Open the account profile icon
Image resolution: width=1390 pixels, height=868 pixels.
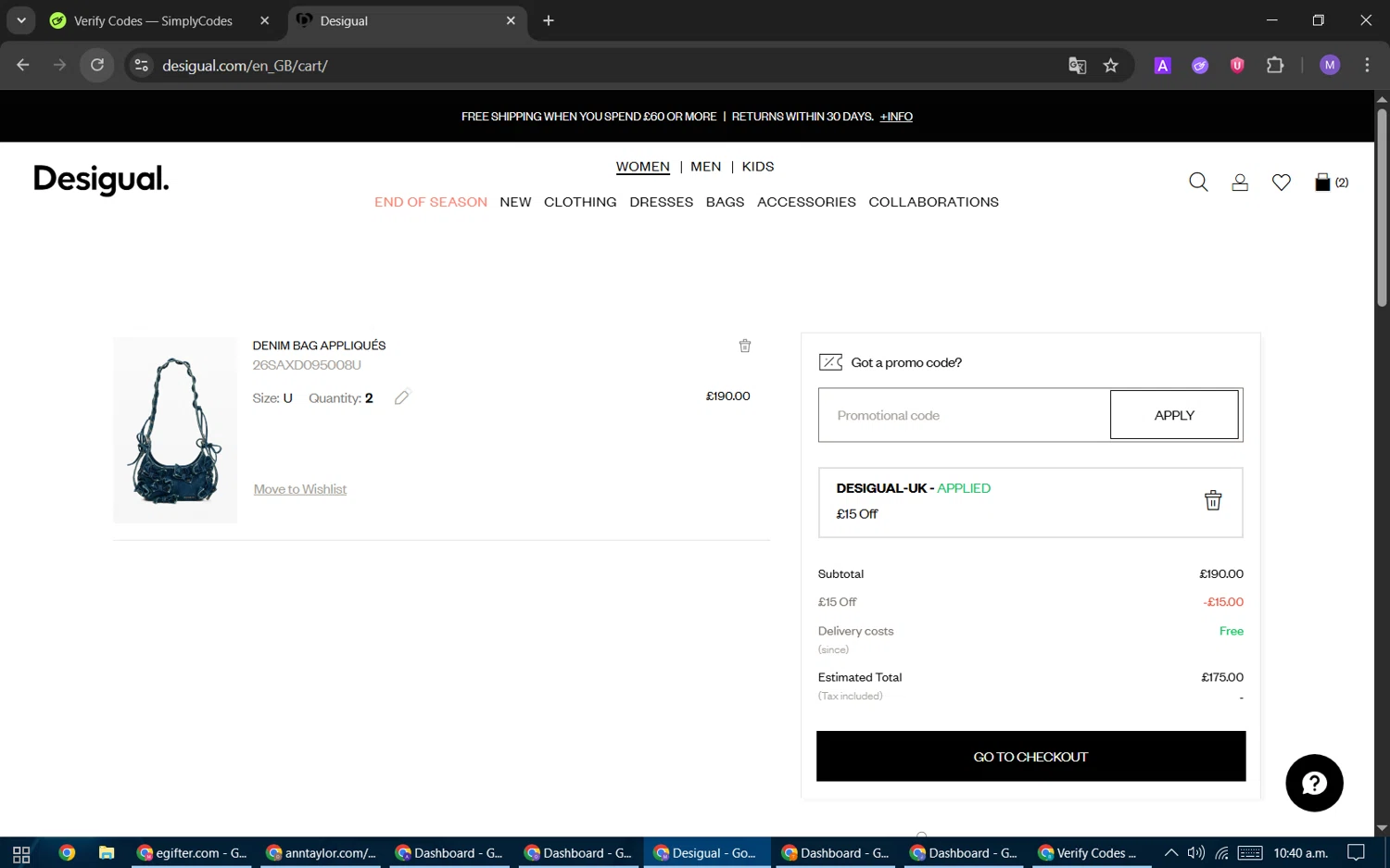coord(1240,182)
